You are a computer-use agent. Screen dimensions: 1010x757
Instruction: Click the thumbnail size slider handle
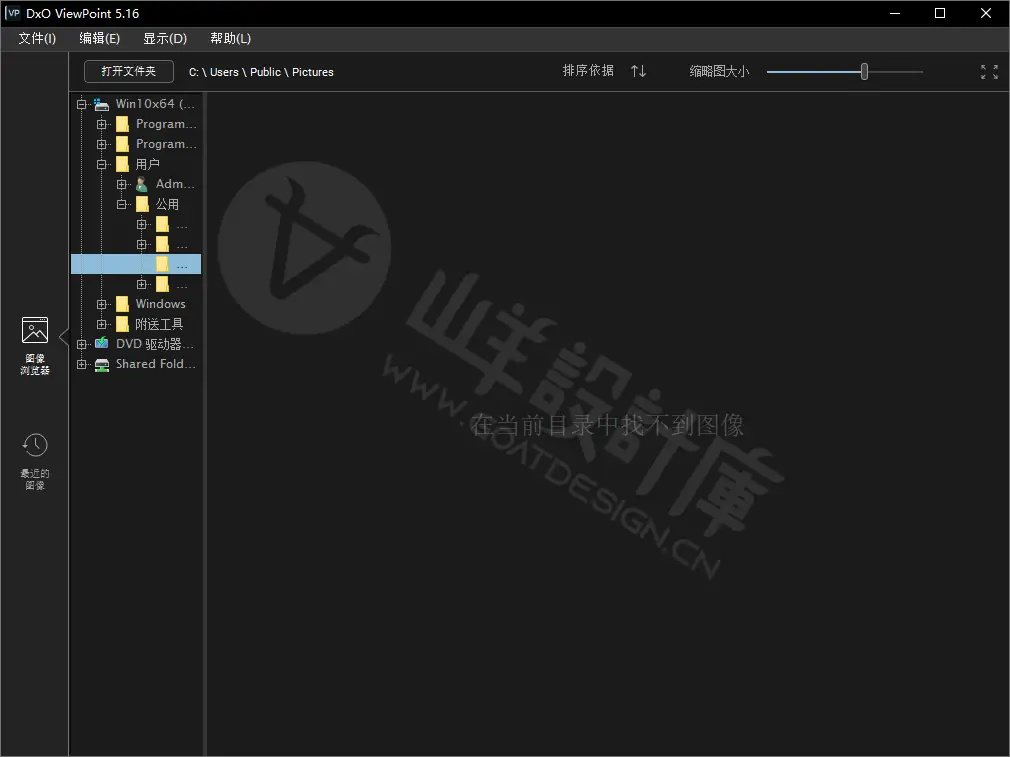click(x=864, y=72)
